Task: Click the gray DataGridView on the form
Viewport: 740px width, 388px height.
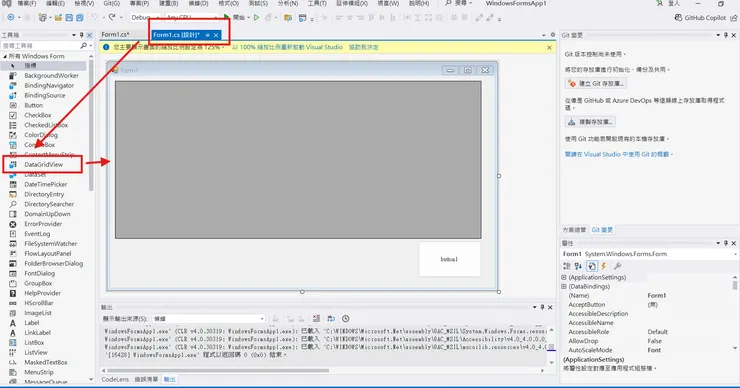Action: pyautogui.click(x=298, y=160)
